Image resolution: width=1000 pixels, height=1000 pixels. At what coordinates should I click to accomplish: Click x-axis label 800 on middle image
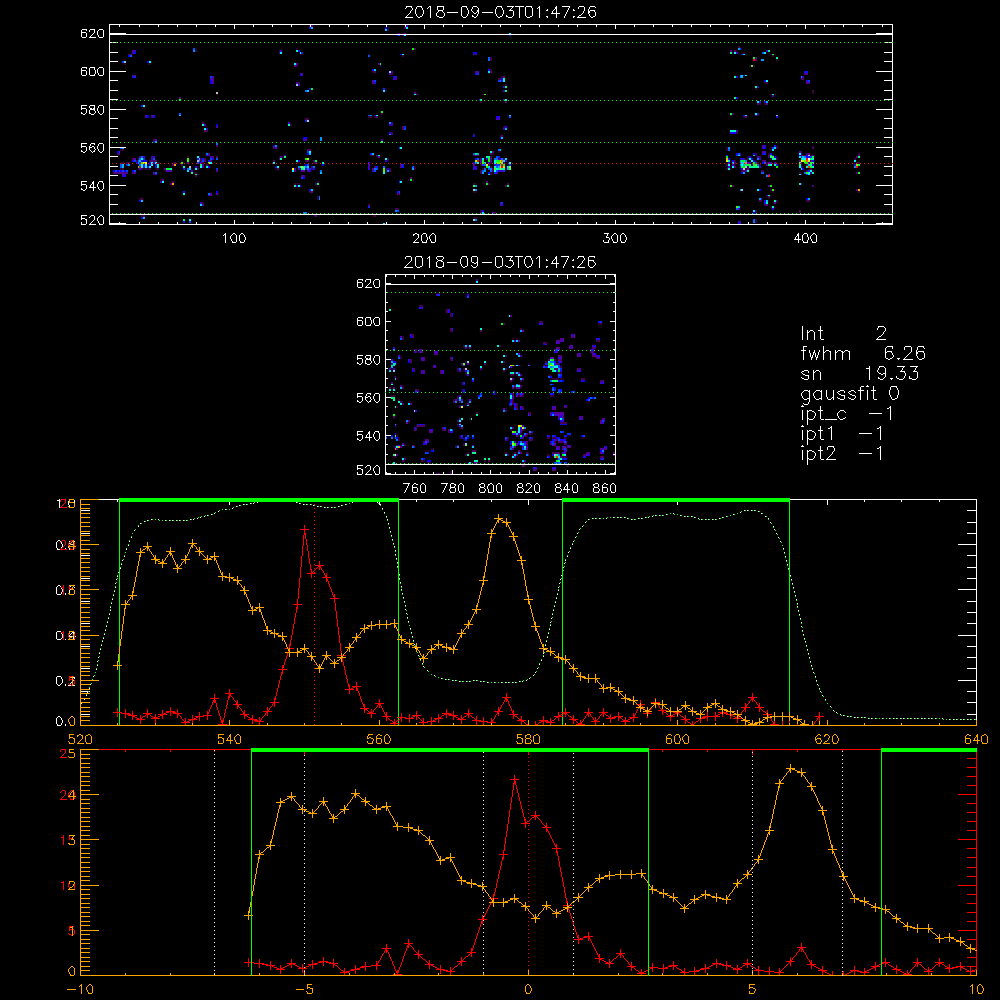(x=490, y=489)
